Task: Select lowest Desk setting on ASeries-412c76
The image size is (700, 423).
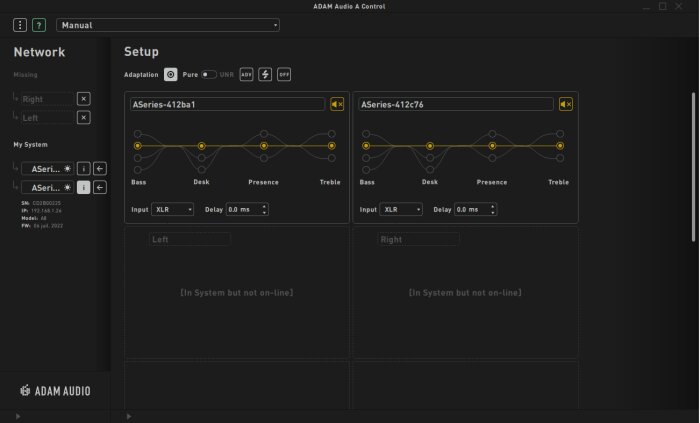Action: (x=430, y=170)
